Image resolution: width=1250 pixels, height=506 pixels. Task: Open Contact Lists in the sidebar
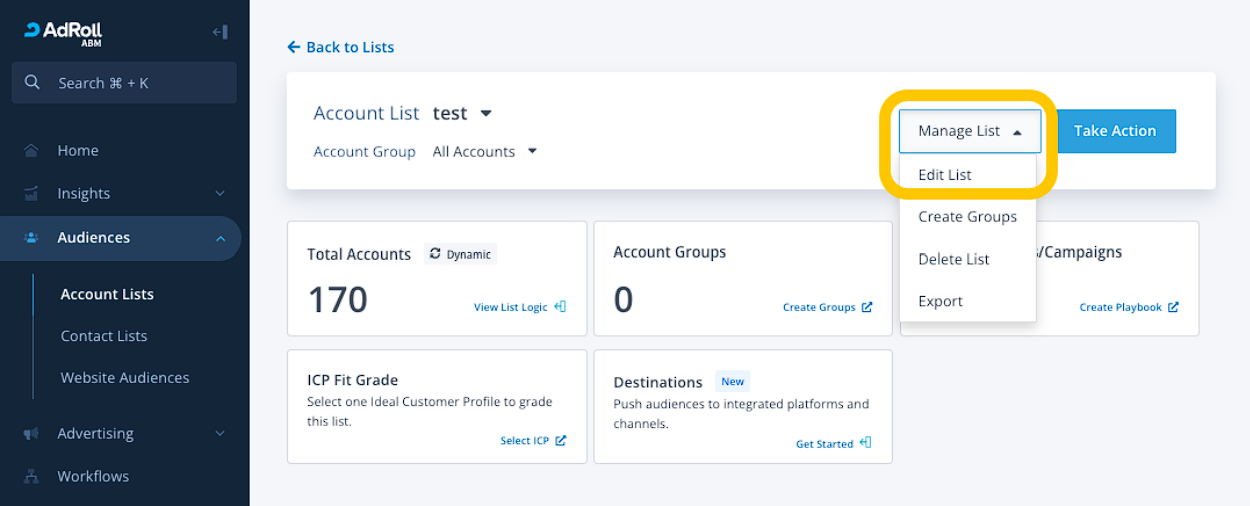click(x=104, y=336)
